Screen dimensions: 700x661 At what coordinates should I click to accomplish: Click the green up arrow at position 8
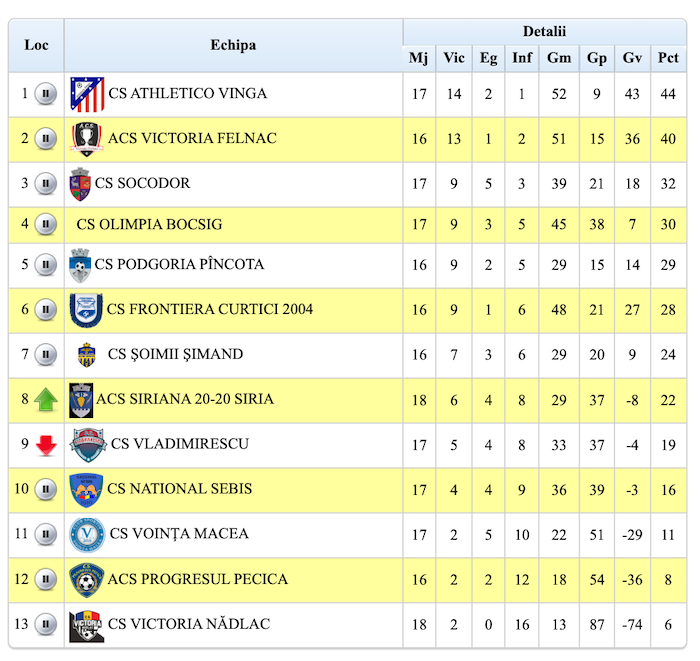point(46,400)
